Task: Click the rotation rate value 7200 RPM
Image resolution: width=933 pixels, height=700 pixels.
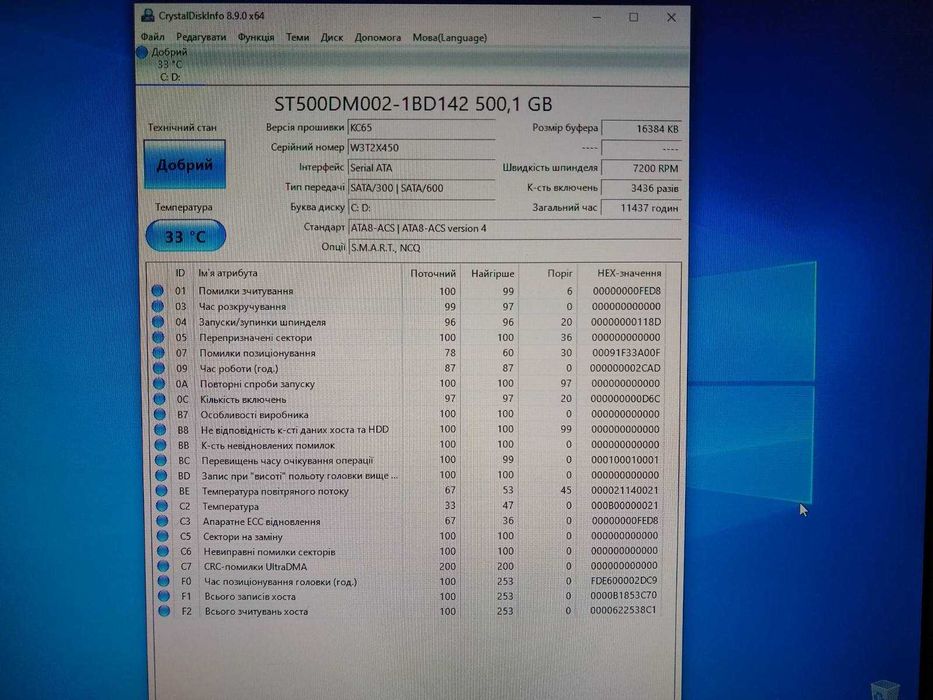Action: click(641, 168)
